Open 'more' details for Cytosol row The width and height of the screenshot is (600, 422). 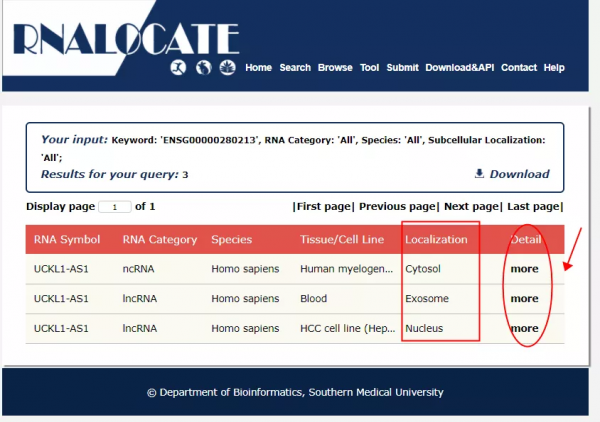coord(525,269)
